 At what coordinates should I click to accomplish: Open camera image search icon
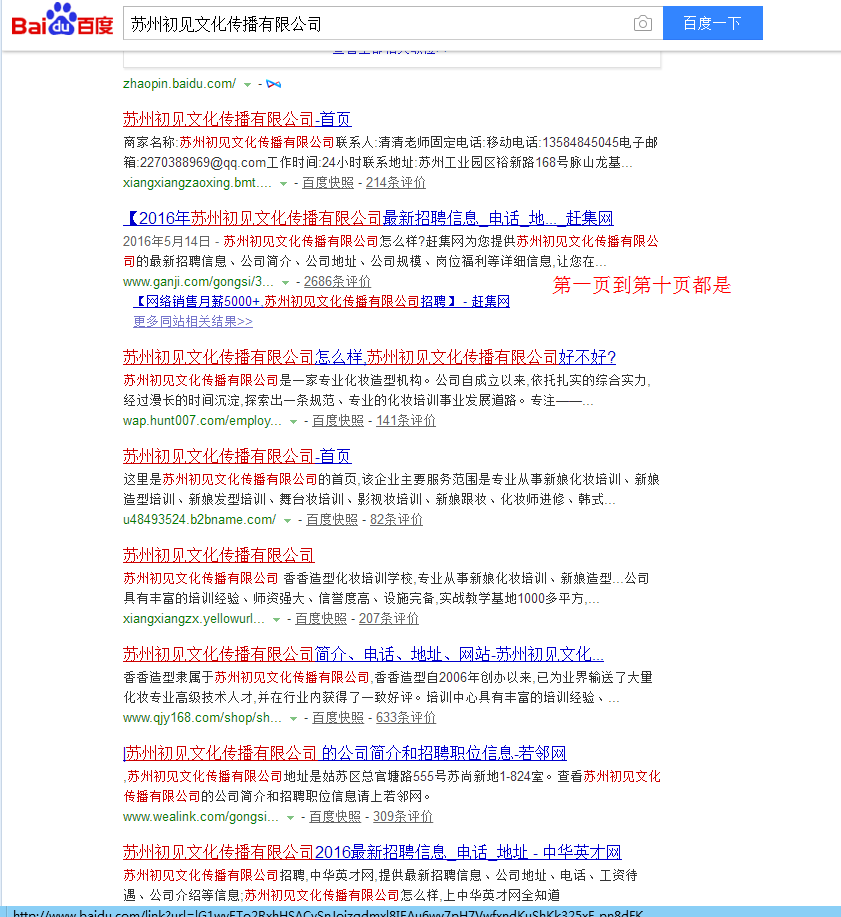coord(642,23)
